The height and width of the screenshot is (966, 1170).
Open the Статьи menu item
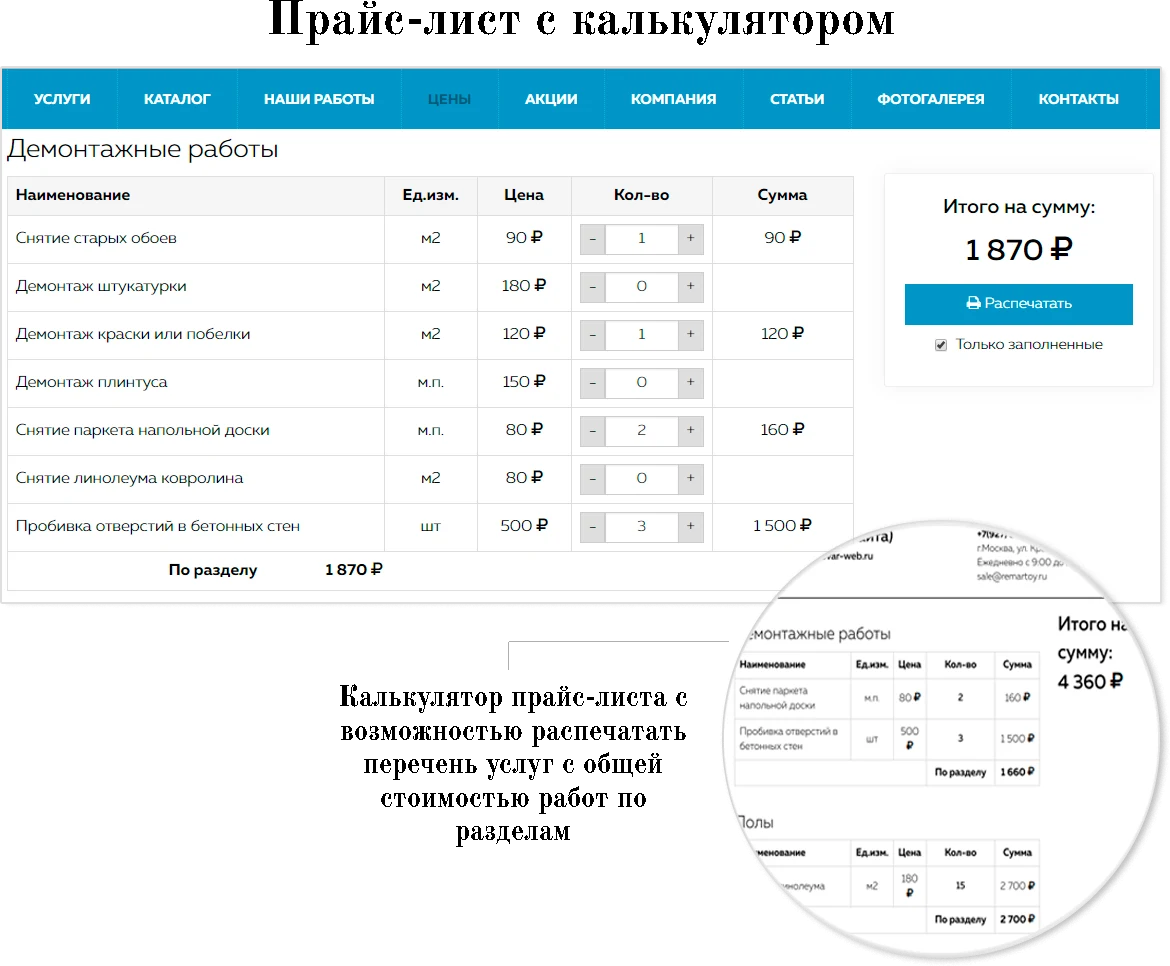(797, 99)
